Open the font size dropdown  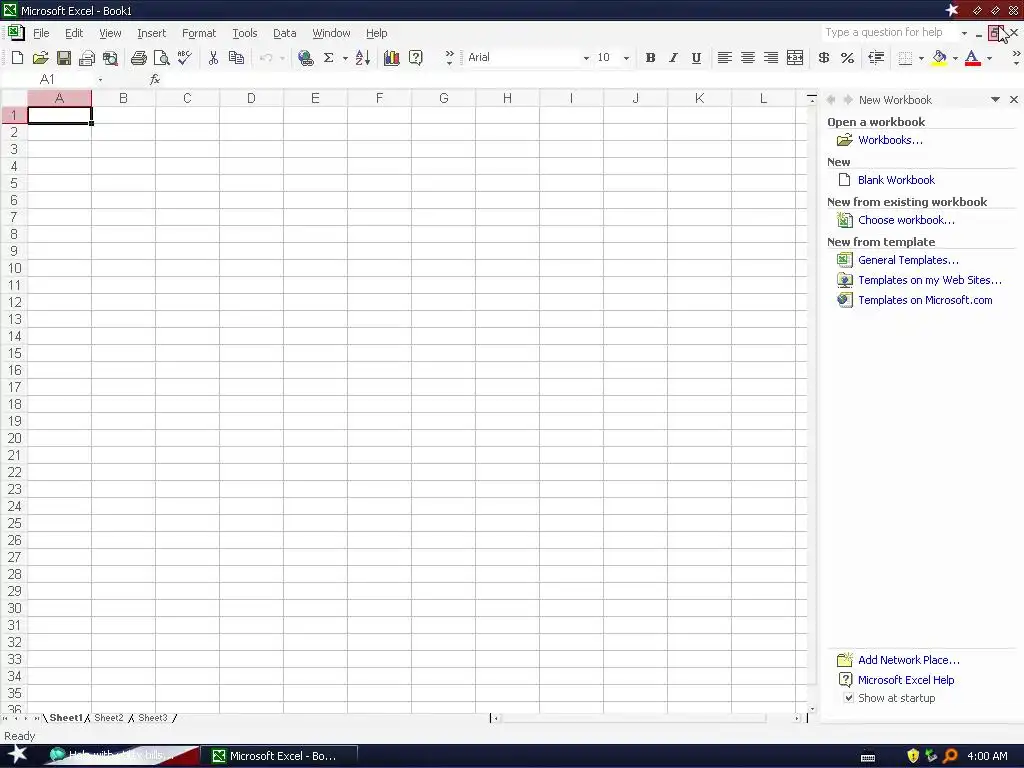tap(626, 58)
